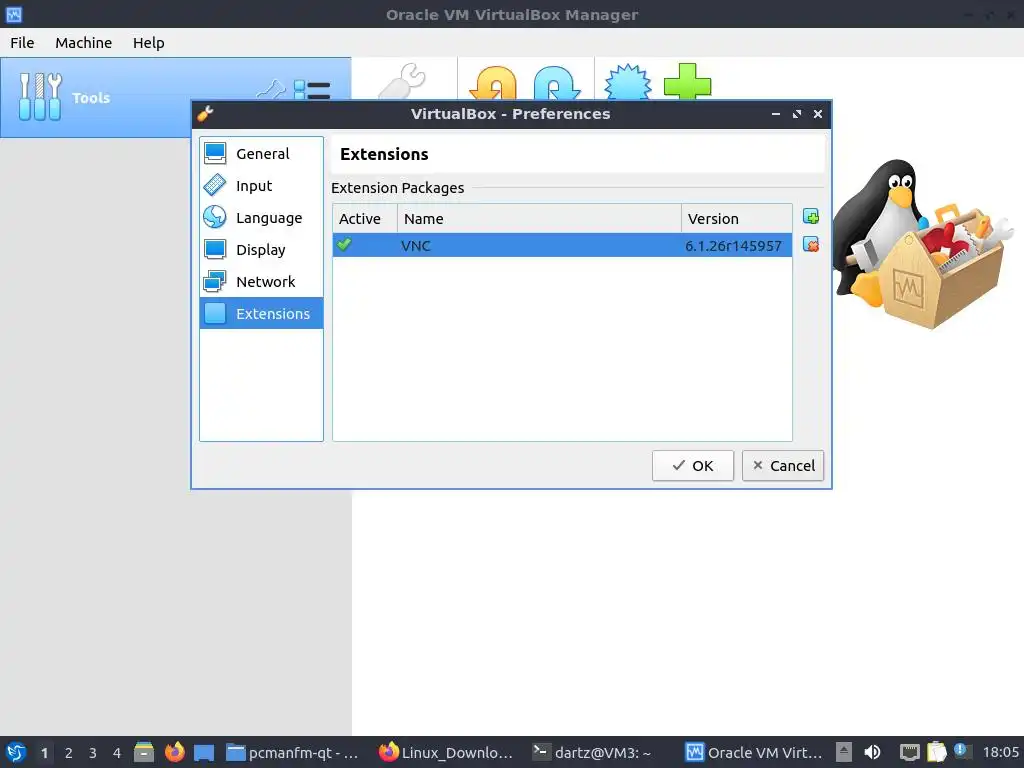Screen dimensions: 1024x768
Task: Confirm preferences with OK button
Action: [692, 466]
